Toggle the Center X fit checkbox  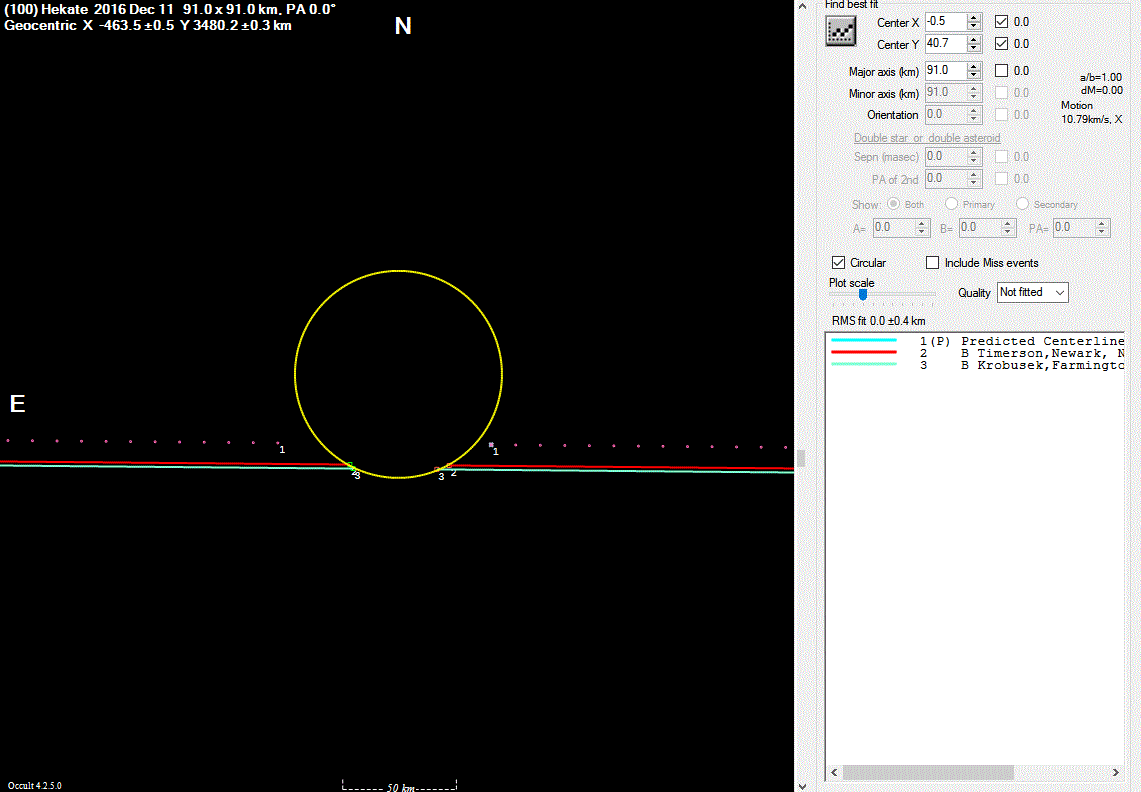[x=1001, y=22]
